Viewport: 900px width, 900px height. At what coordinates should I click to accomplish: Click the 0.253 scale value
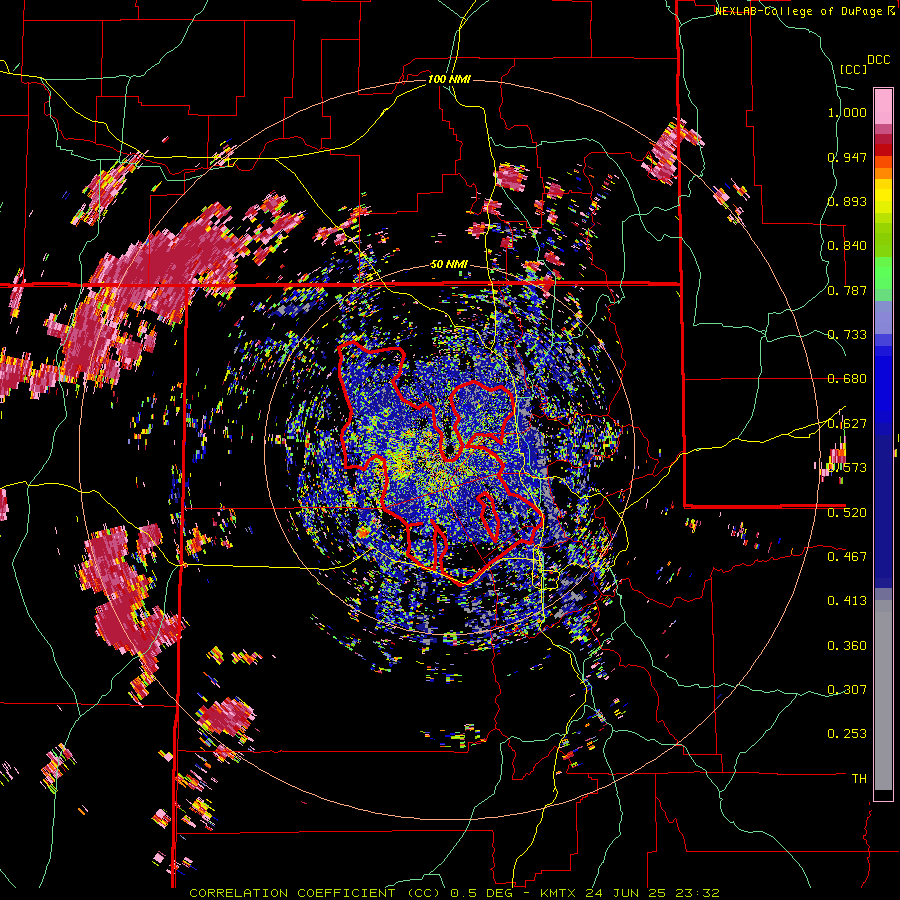(847, 734)
